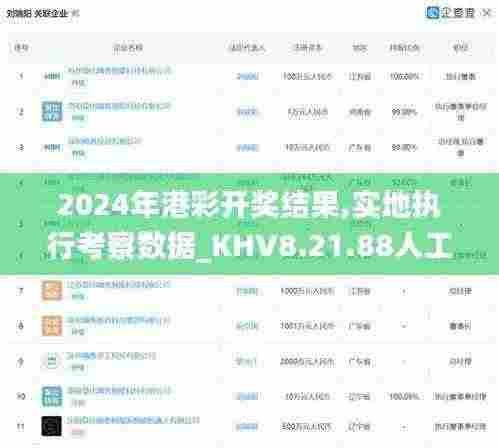Image resolution: width=499 pixels, height=448 pixels.
Task: Open the legal representative link in row 9
Action: 246,362
